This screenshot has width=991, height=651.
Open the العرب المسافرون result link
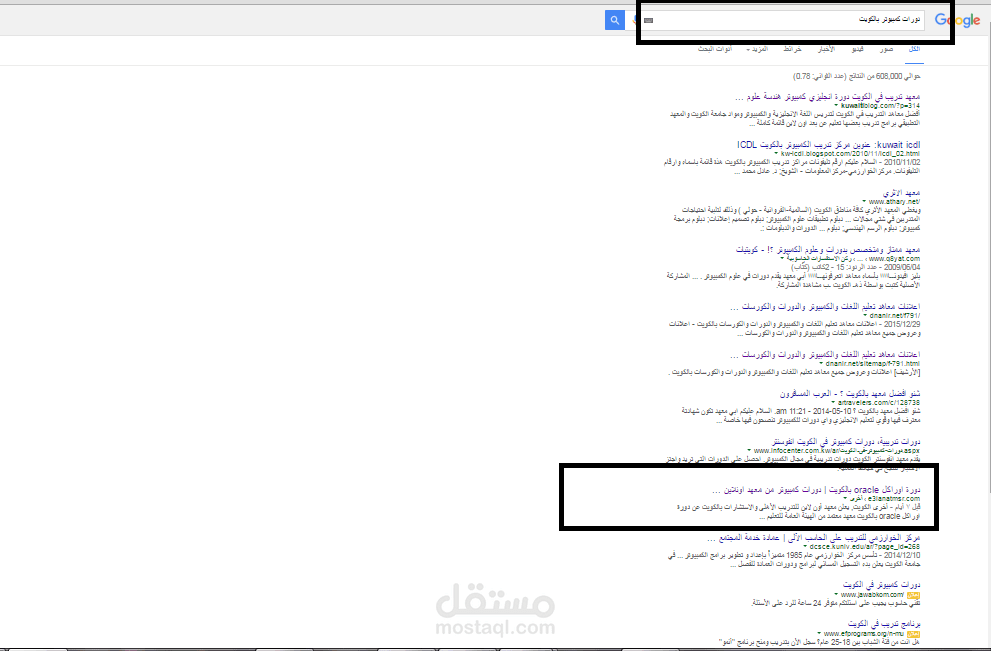tap(849, 394)
